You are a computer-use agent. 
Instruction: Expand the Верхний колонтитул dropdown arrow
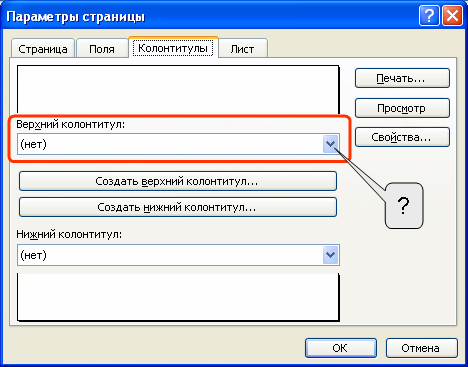coord(330,144)
